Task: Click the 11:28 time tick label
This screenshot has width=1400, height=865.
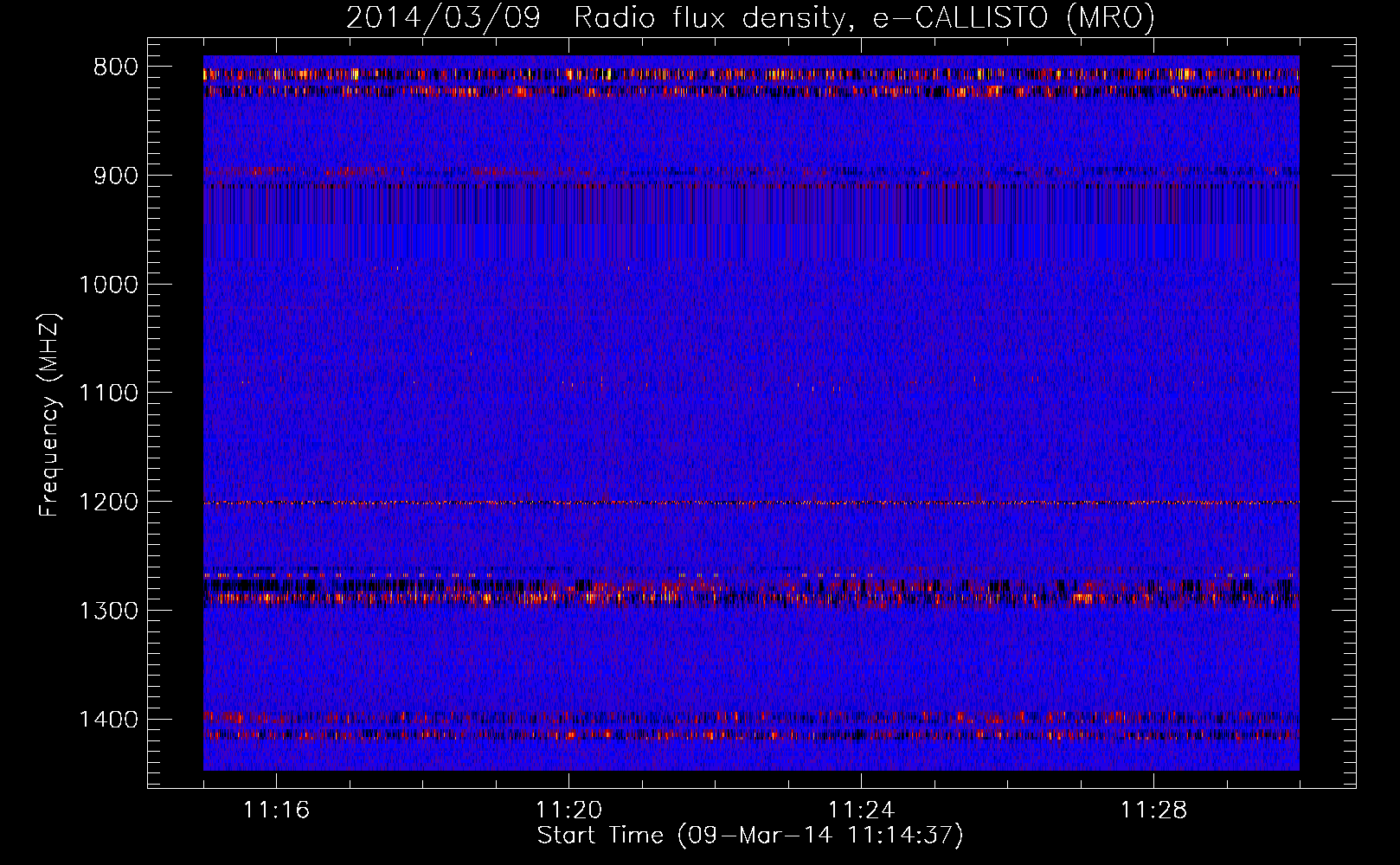Action: (1153, 811)
